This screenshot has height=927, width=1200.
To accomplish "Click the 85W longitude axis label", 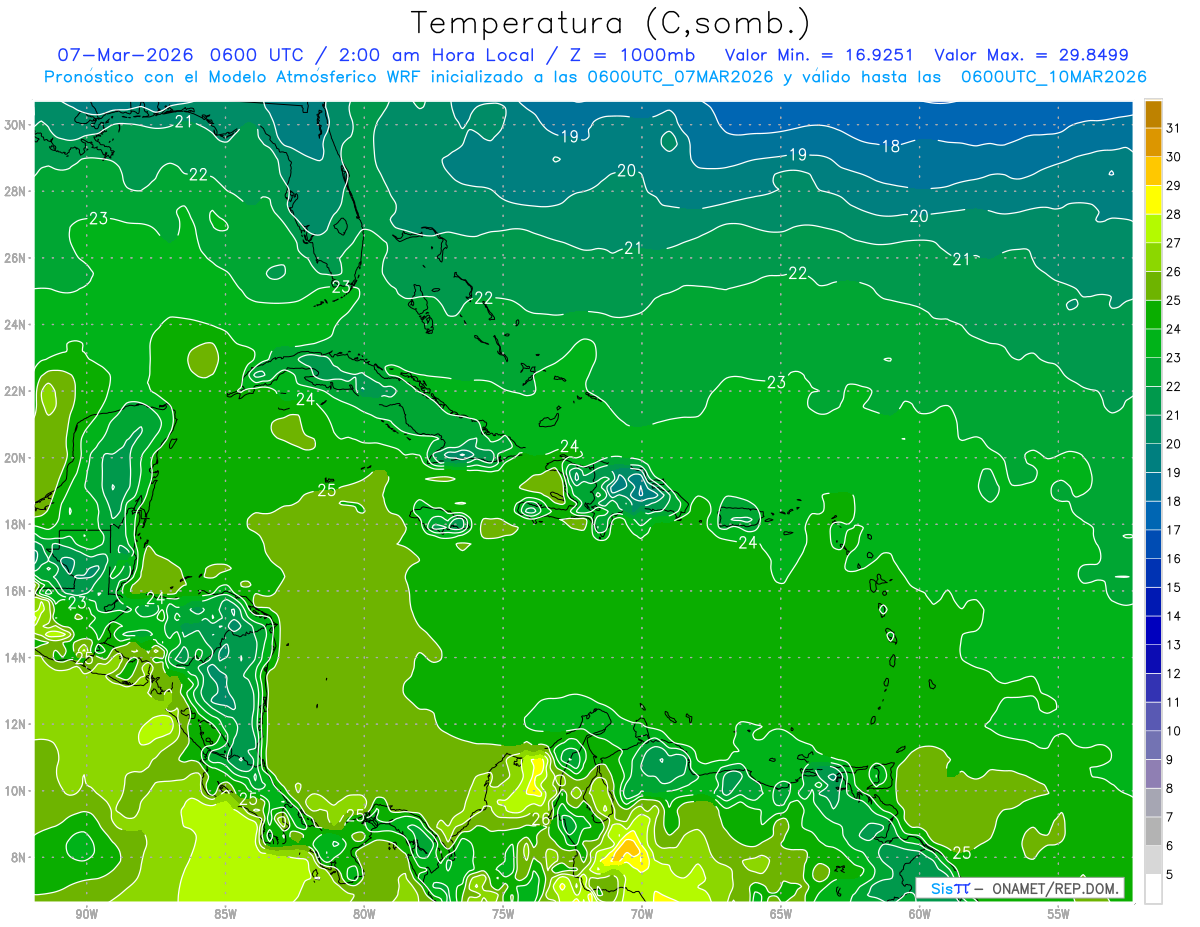I will (225, 914).
